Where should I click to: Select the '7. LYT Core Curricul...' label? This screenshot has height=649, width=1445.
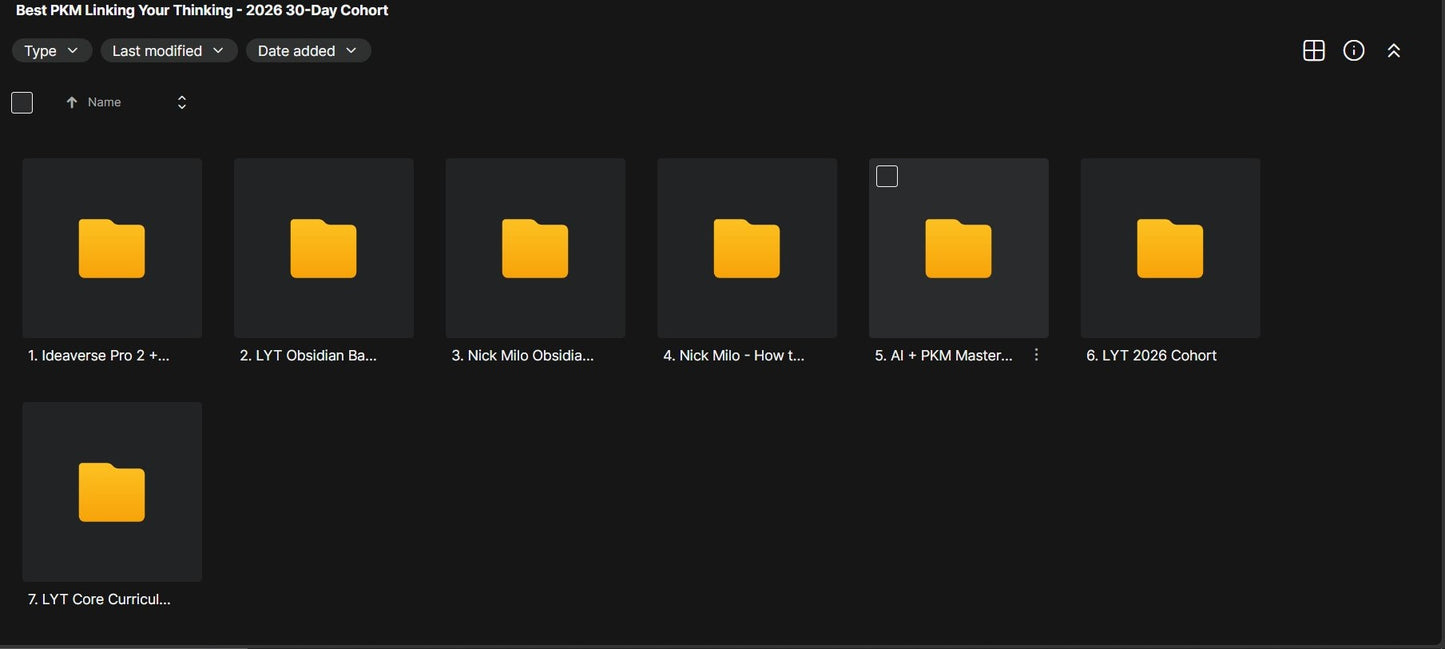click(99, 599)
